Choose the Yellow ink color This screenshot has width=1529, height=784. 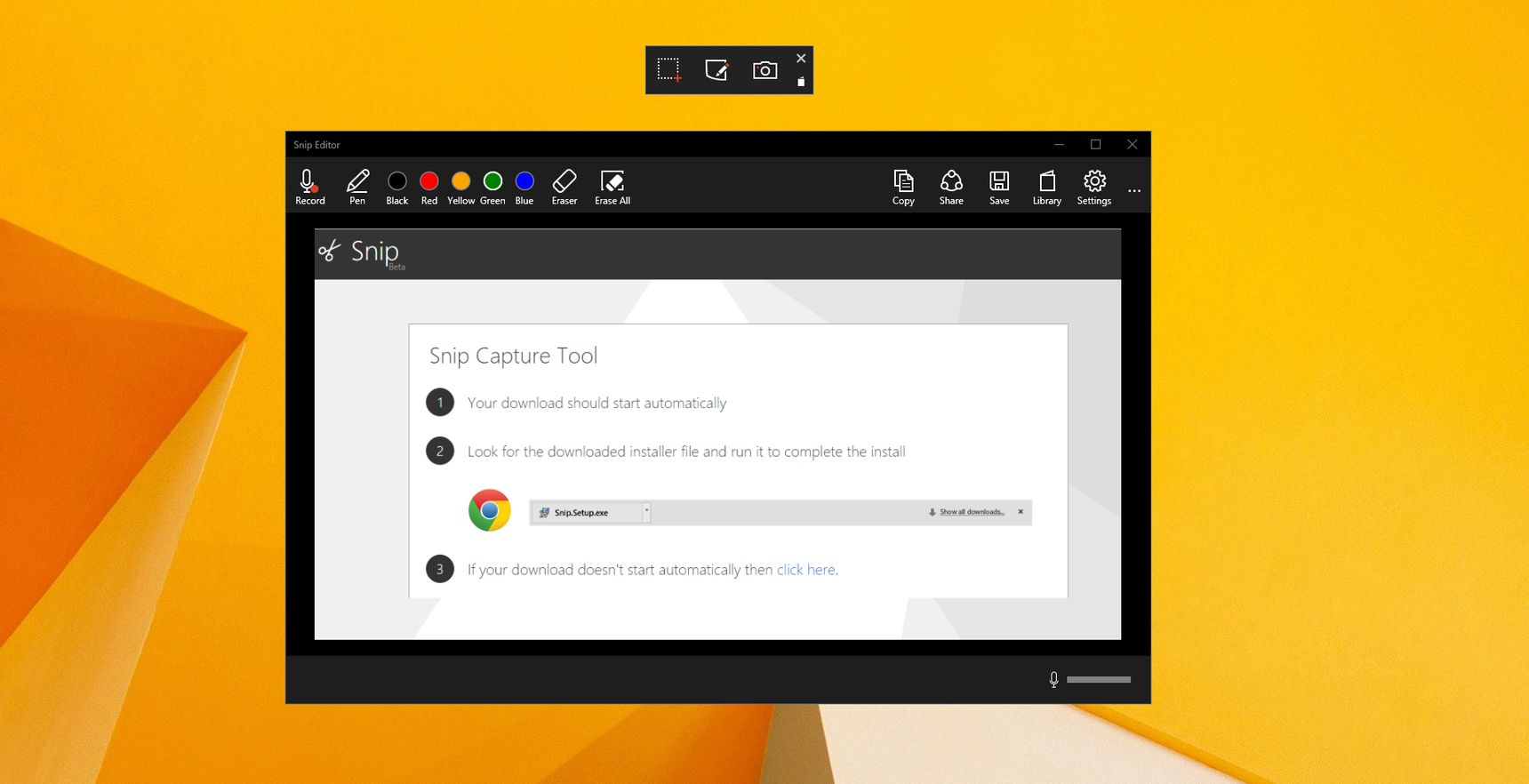pos(460,188)
